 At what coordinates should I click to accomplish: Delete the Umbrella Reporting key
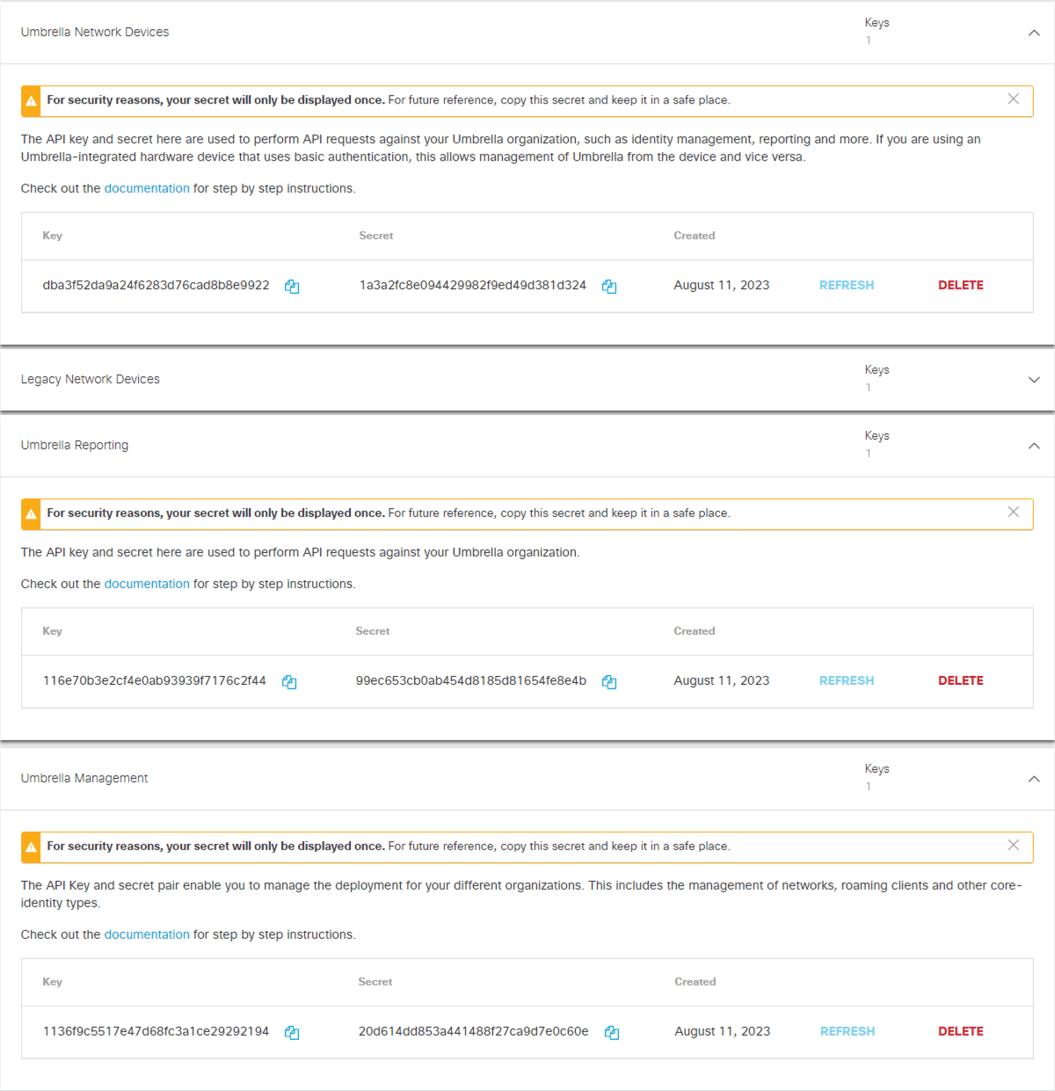pyautogui.click(x=960, y=680)
